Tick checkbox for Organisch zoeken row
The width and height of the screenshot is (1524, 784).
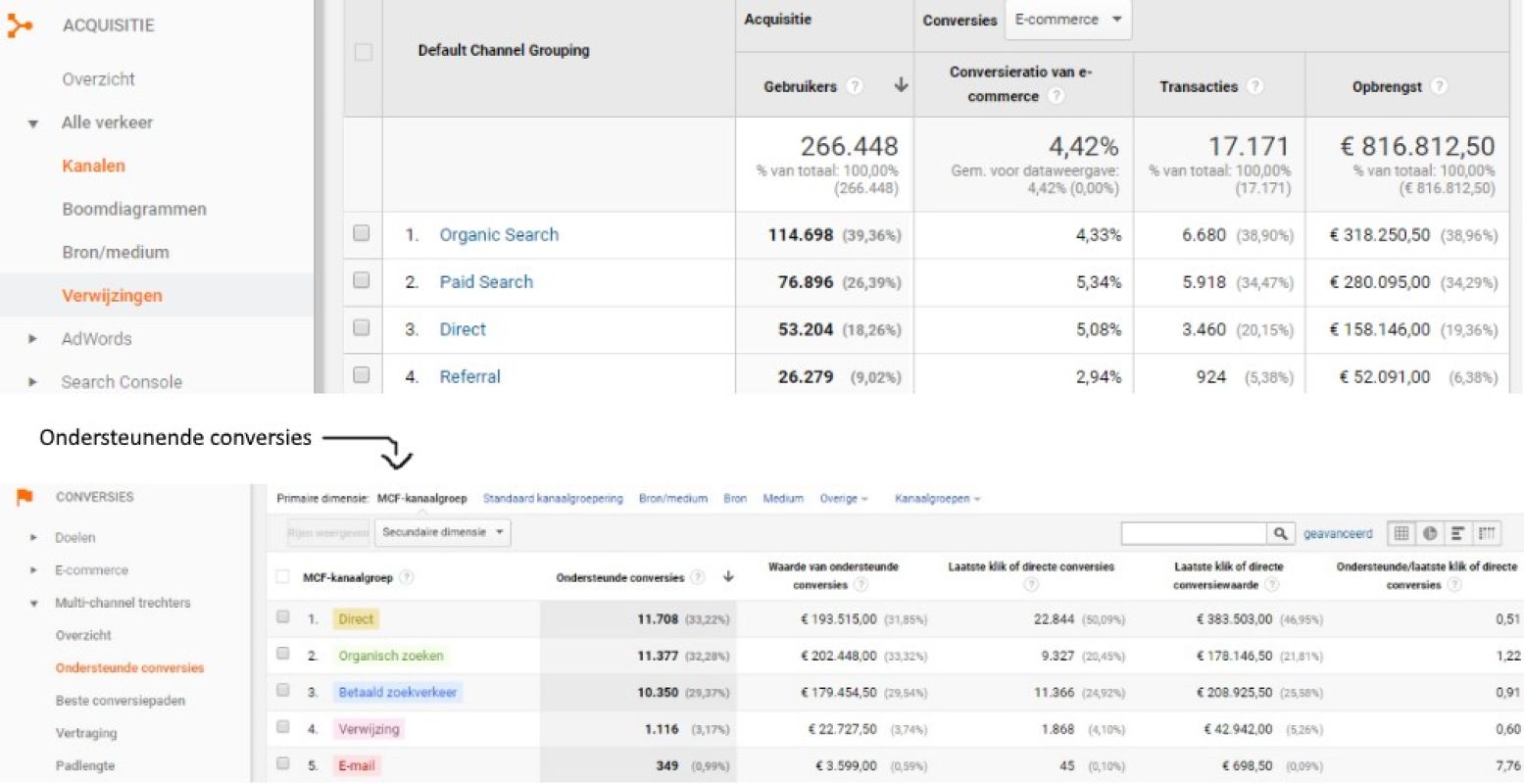click(x=283, y=654)
